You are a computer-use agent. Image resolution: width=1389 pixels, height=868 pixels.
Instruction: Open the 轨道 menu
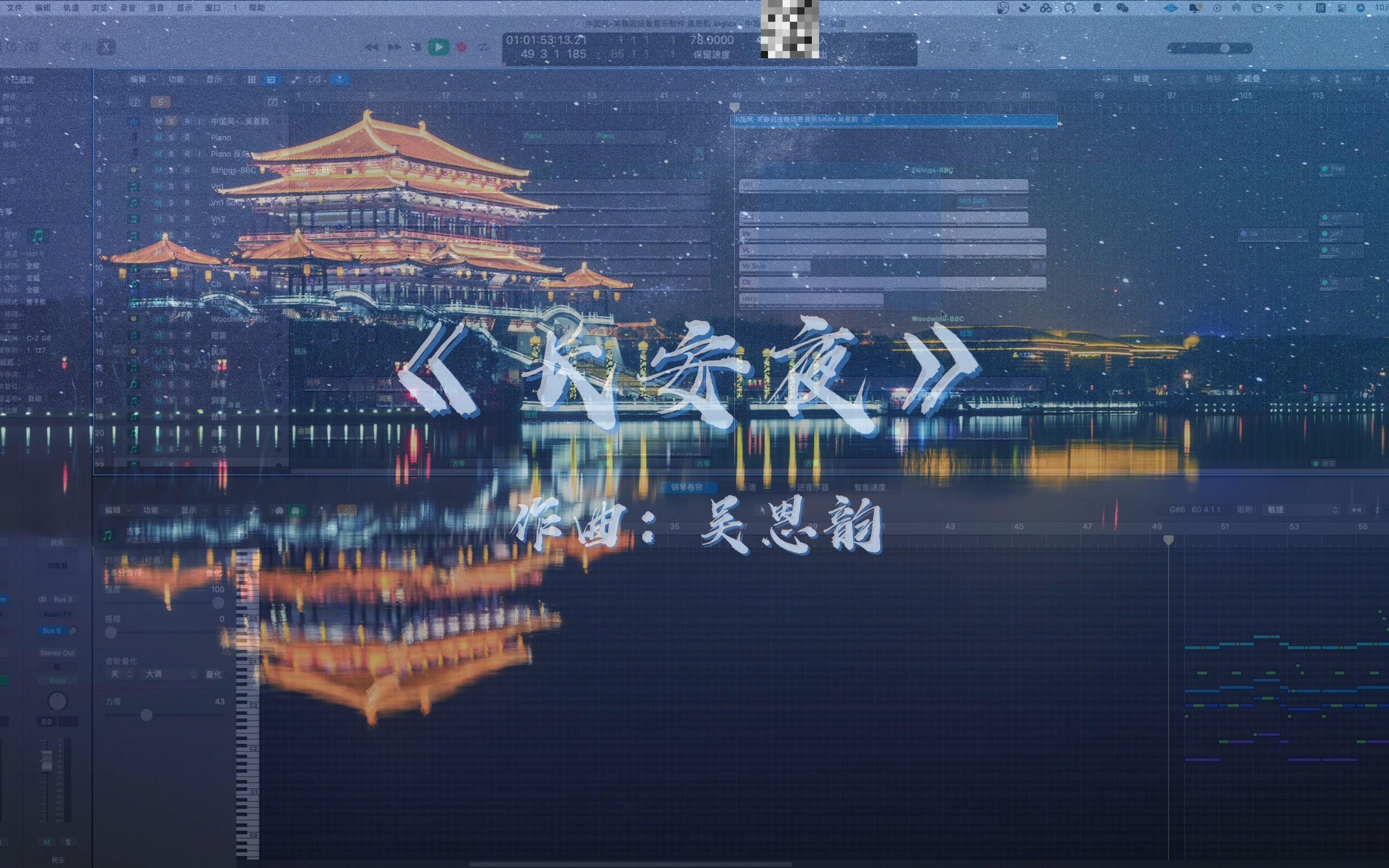coord(71,8)
